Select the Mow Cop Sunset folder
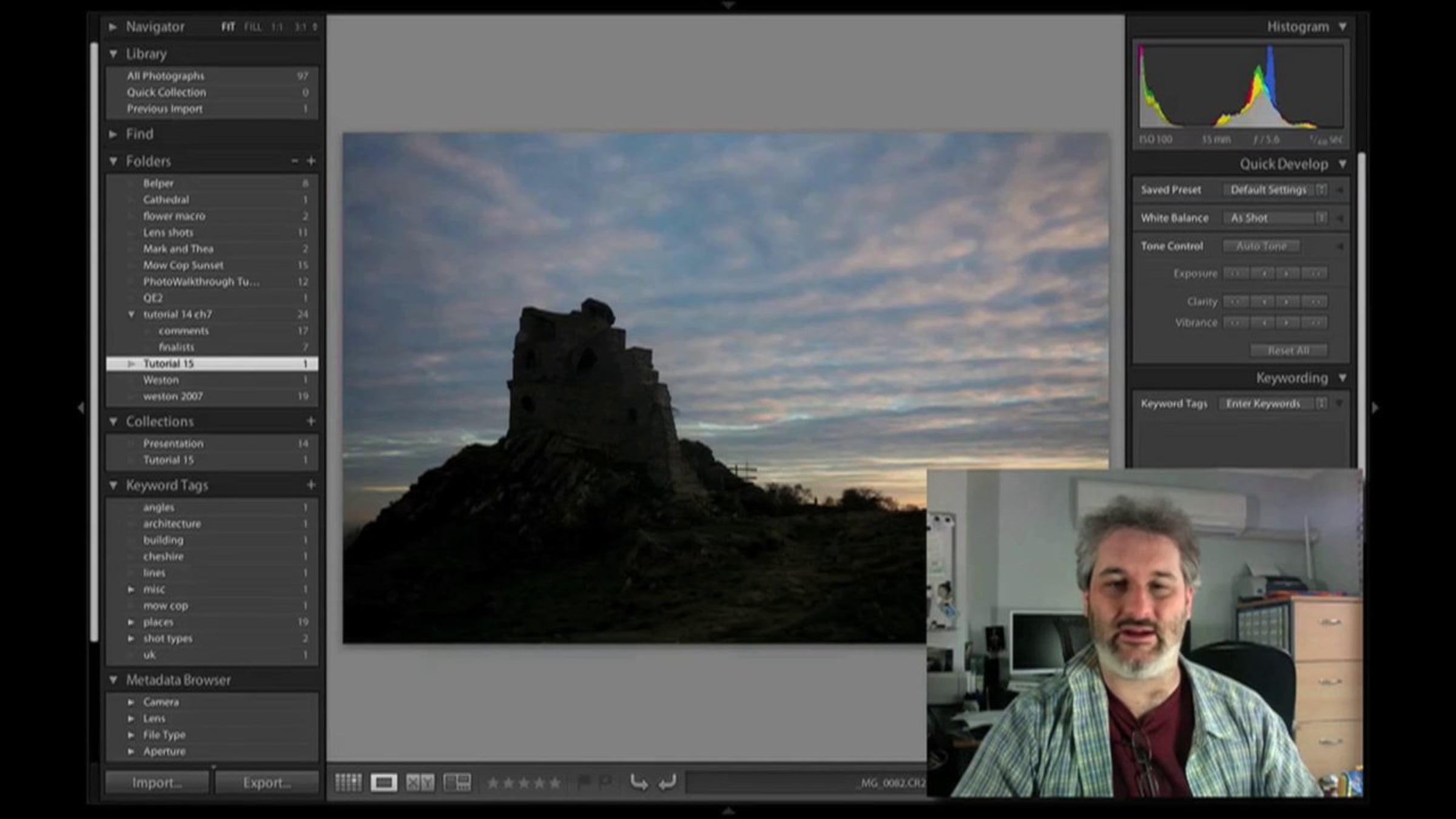This screenshot has height=819, width=1456. coord(183,265)
